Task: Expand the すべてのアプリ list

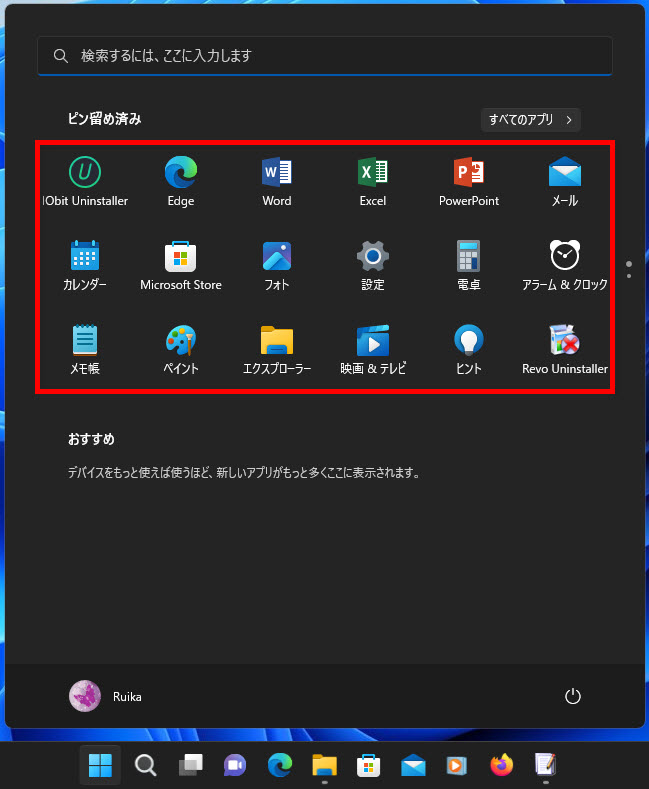Action: click(530, 120)
